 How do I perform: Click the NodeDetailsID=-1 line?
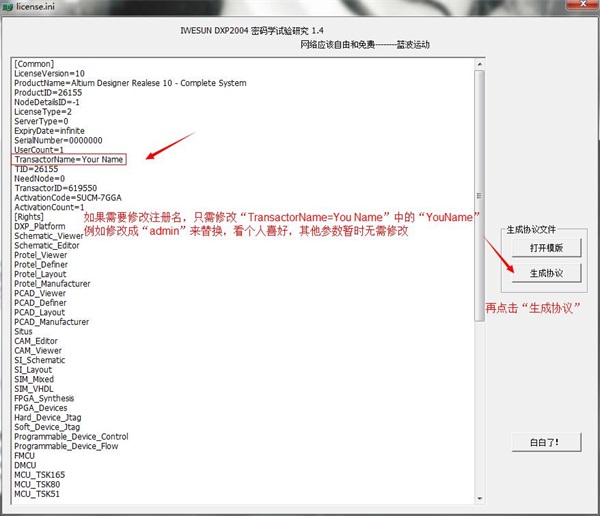[x=47, y=102]
